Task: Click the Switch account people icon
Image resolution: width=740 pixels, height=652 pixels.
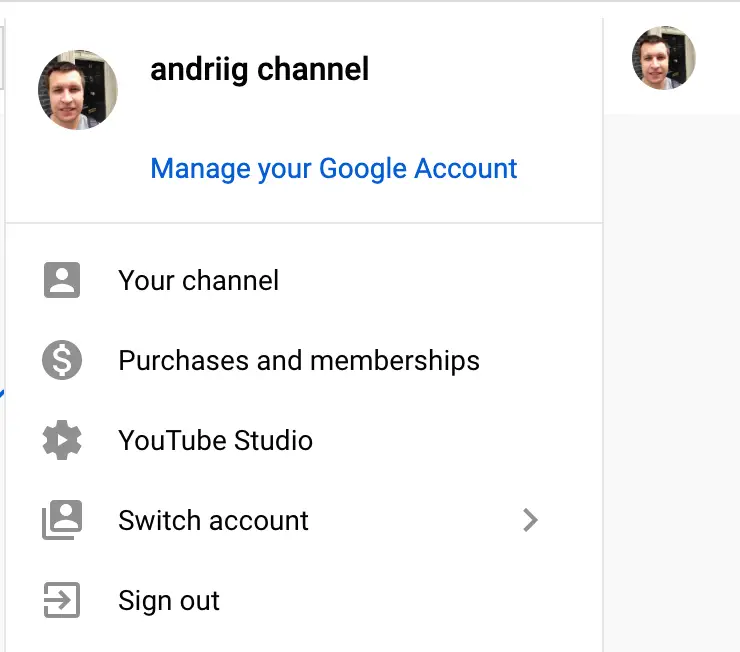Action: point(62,520)
